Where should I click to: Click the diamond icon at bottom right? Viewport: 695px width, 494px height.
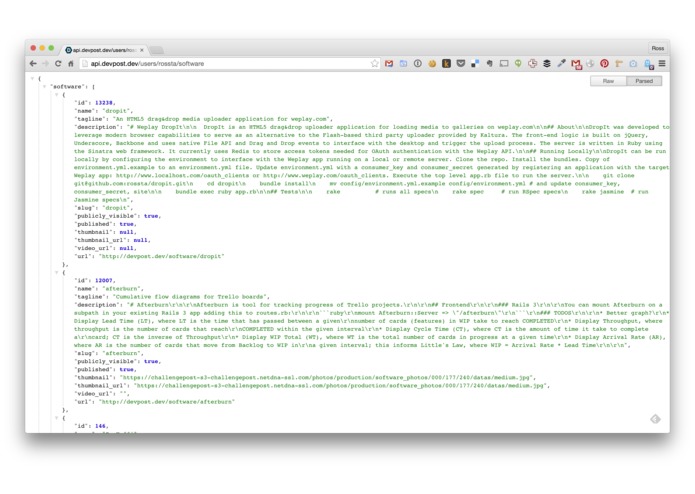point(655,419)
